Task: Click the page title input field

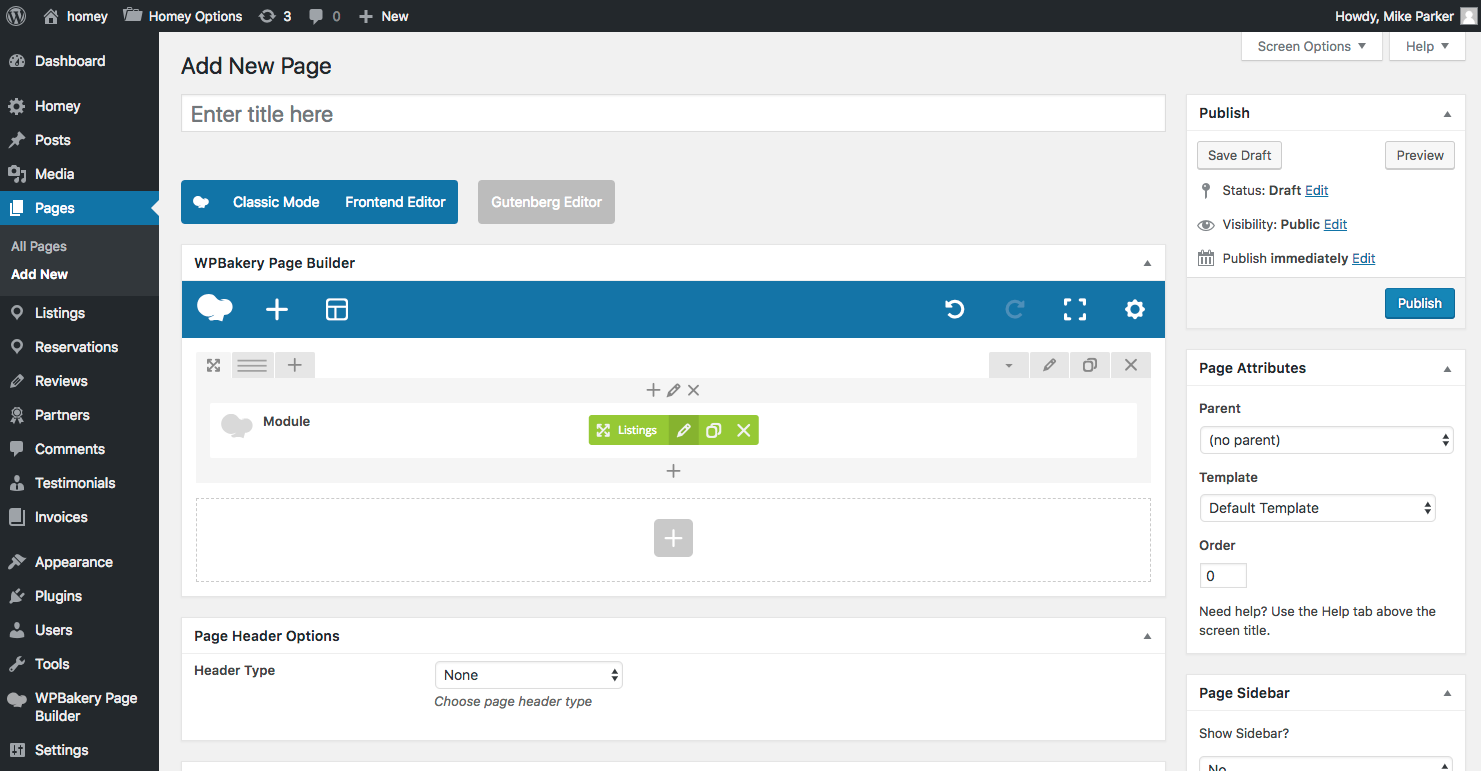Action: (673, 114)
